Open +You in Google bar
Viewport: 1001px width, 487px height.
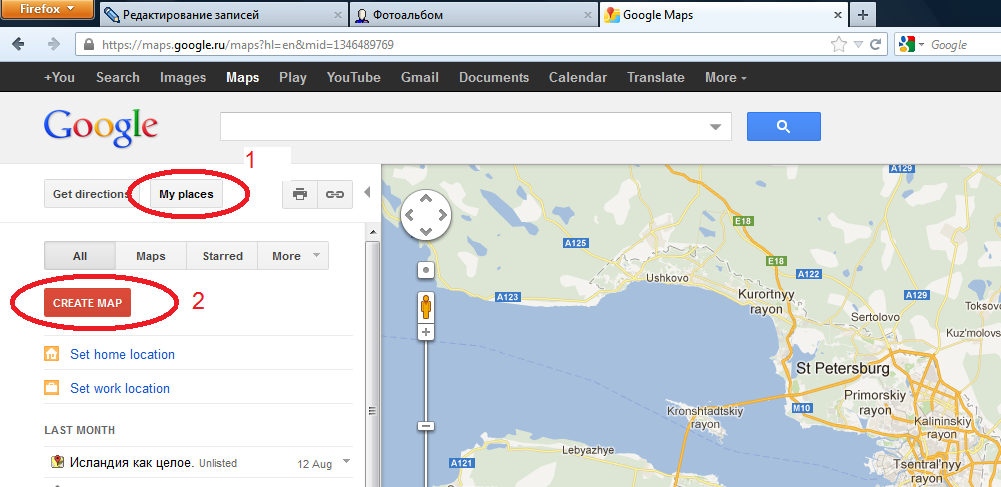pyautogui.click(x=59, y=77)
